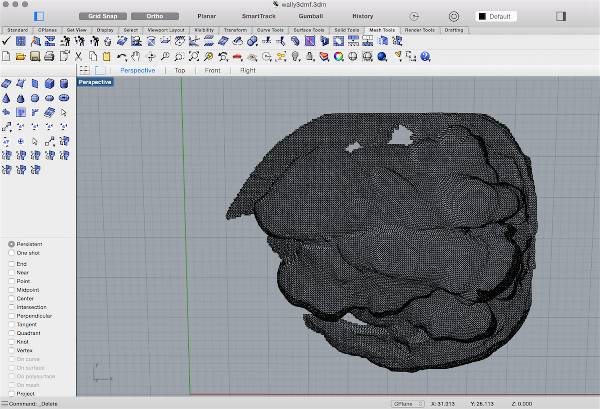
Task: Click the Save file icon in toolbar
Action: tap(34, 57)
